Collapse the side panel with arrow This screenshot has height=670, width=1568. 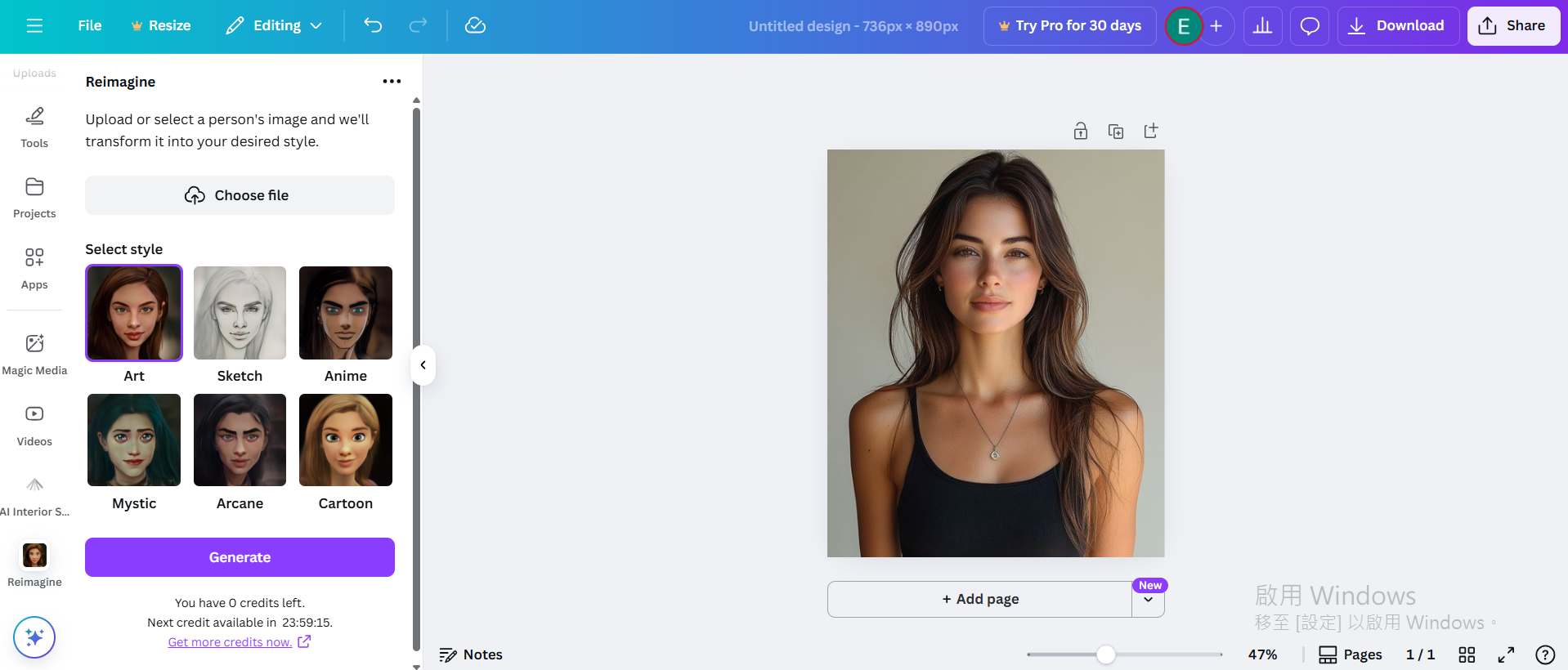click(x=423, y=365)
